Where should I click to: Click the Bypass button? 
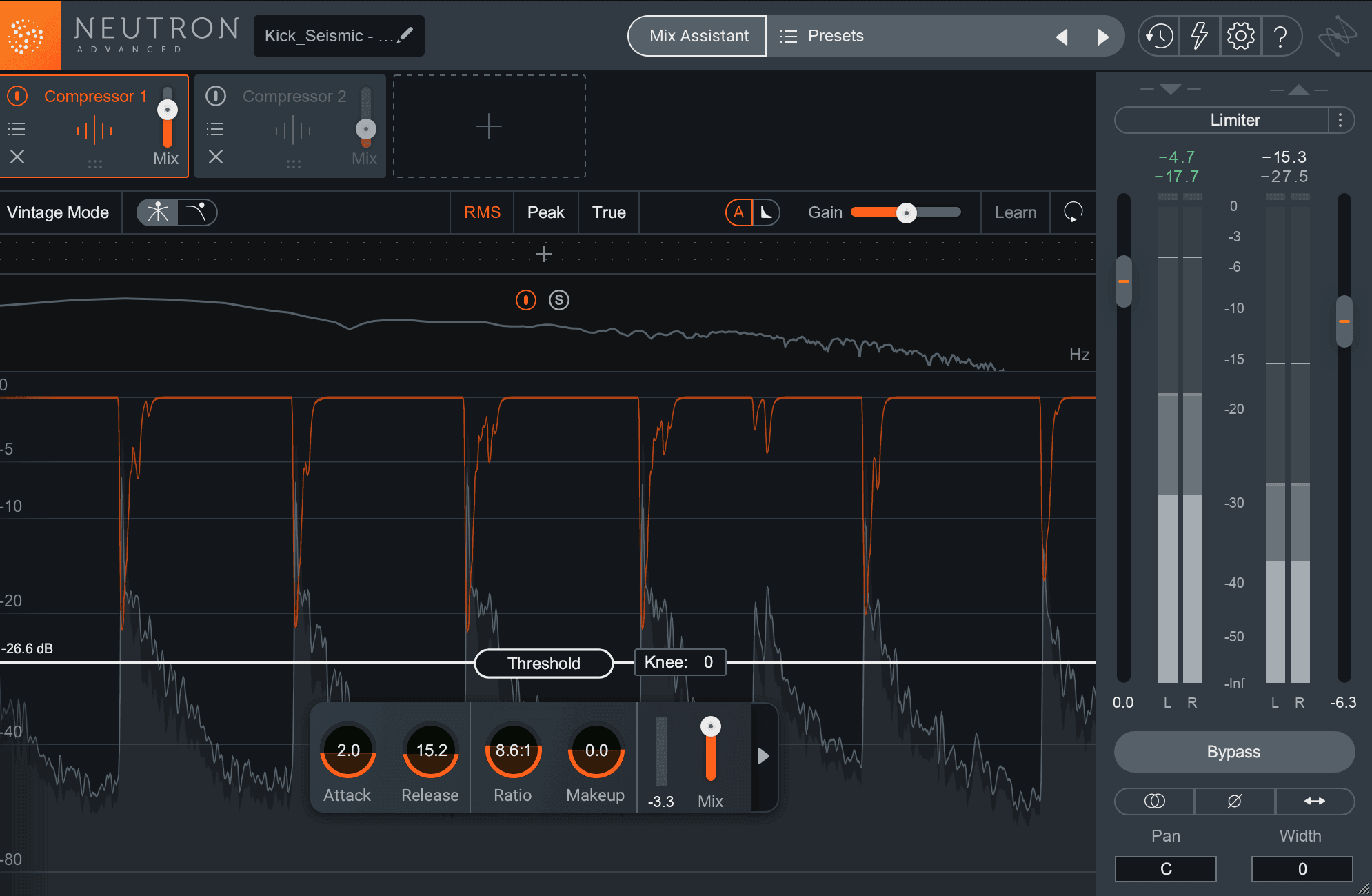tap(1234, 752)
